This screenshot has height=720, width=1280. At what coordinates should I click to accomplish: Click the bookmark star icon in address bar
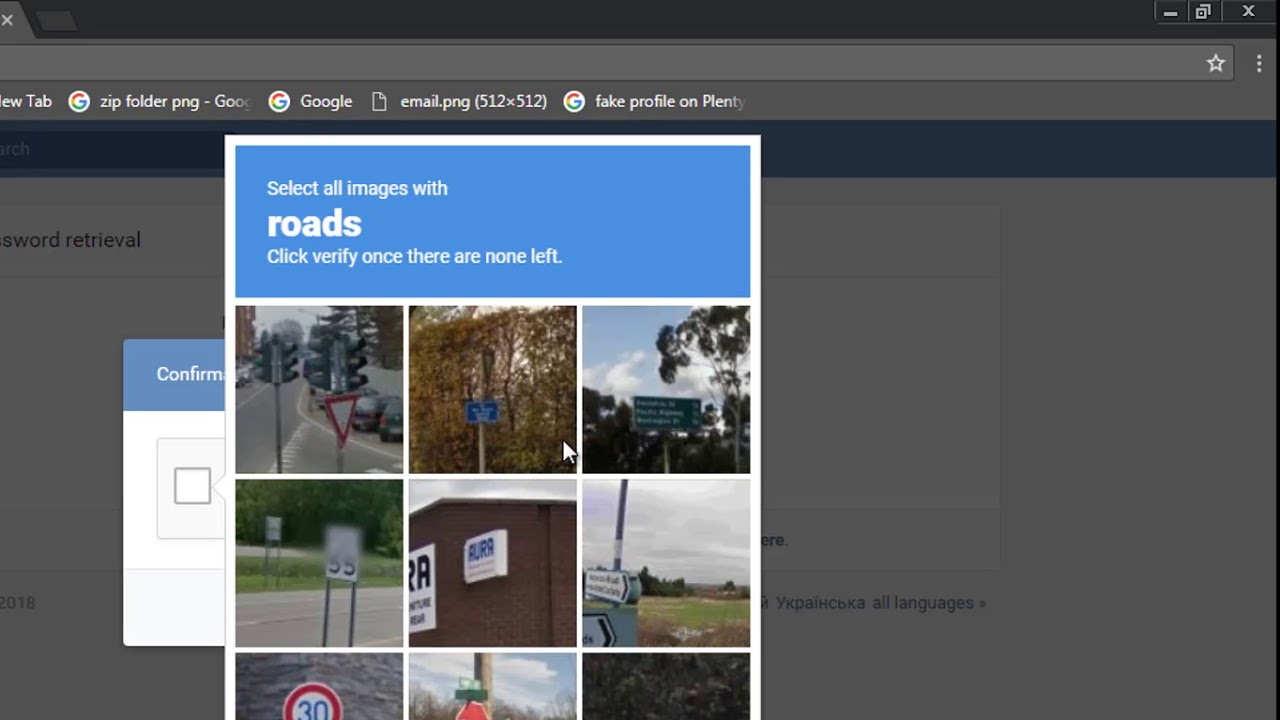[x=1215, y=63]
